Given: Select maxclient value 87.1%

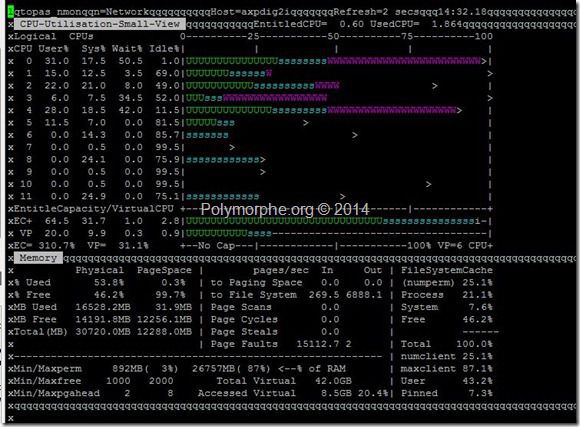Looking at the screenshot, I should click(x=478, y=369).
